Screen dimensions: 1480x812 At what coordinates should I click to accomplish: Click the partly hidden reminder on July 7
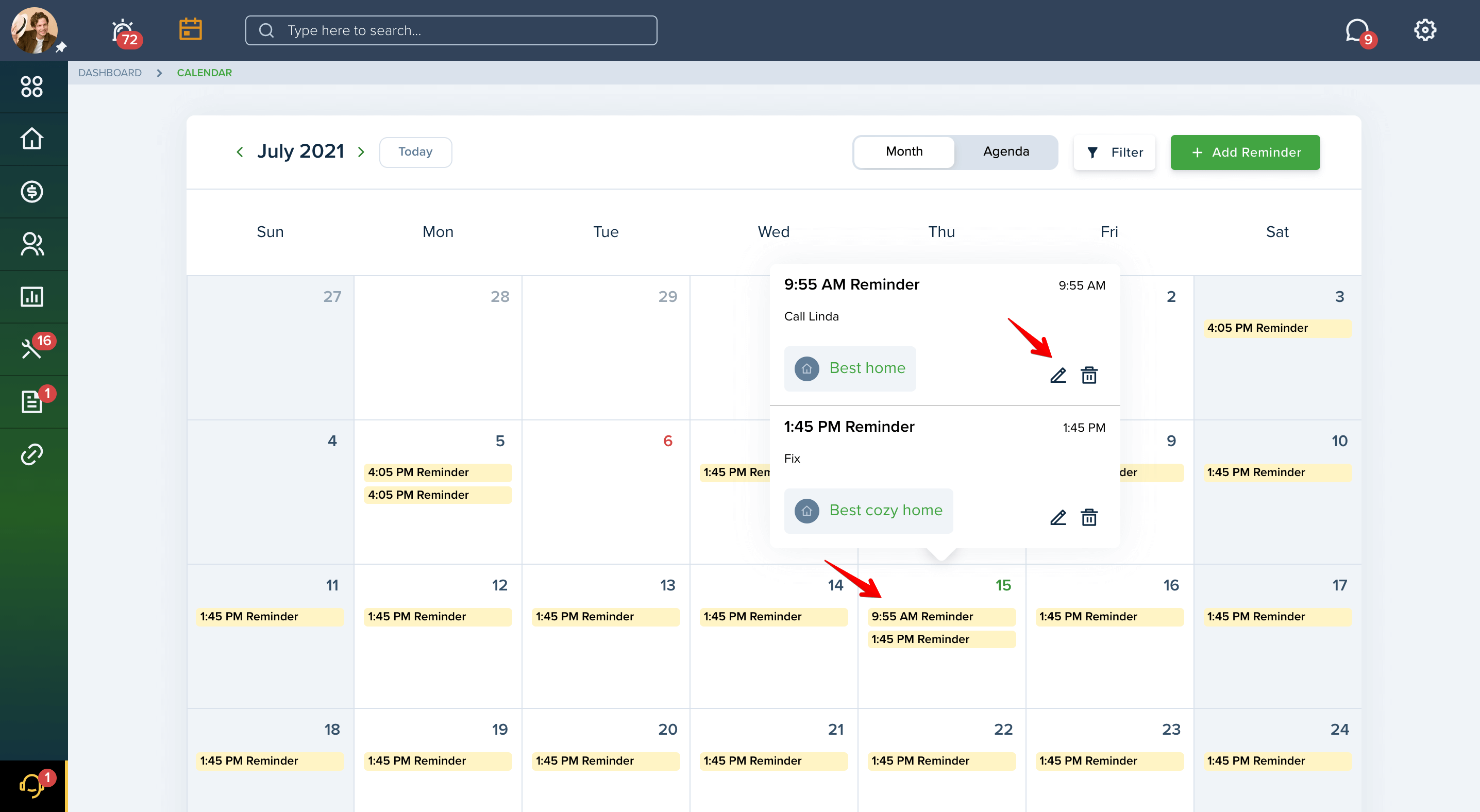click(735, 472)
